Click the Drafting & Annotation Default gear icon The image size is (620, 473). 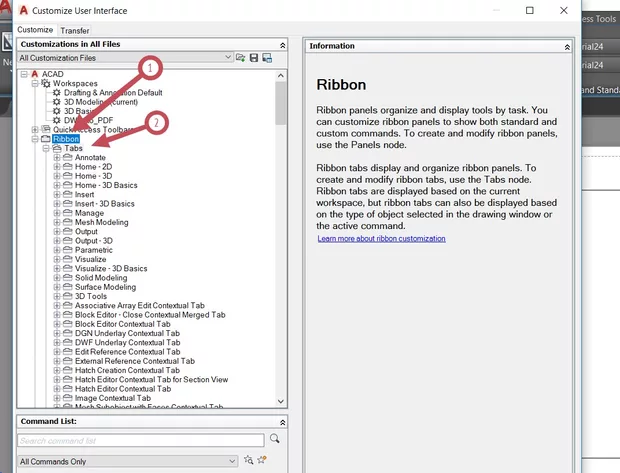click(x=57, y=93)
